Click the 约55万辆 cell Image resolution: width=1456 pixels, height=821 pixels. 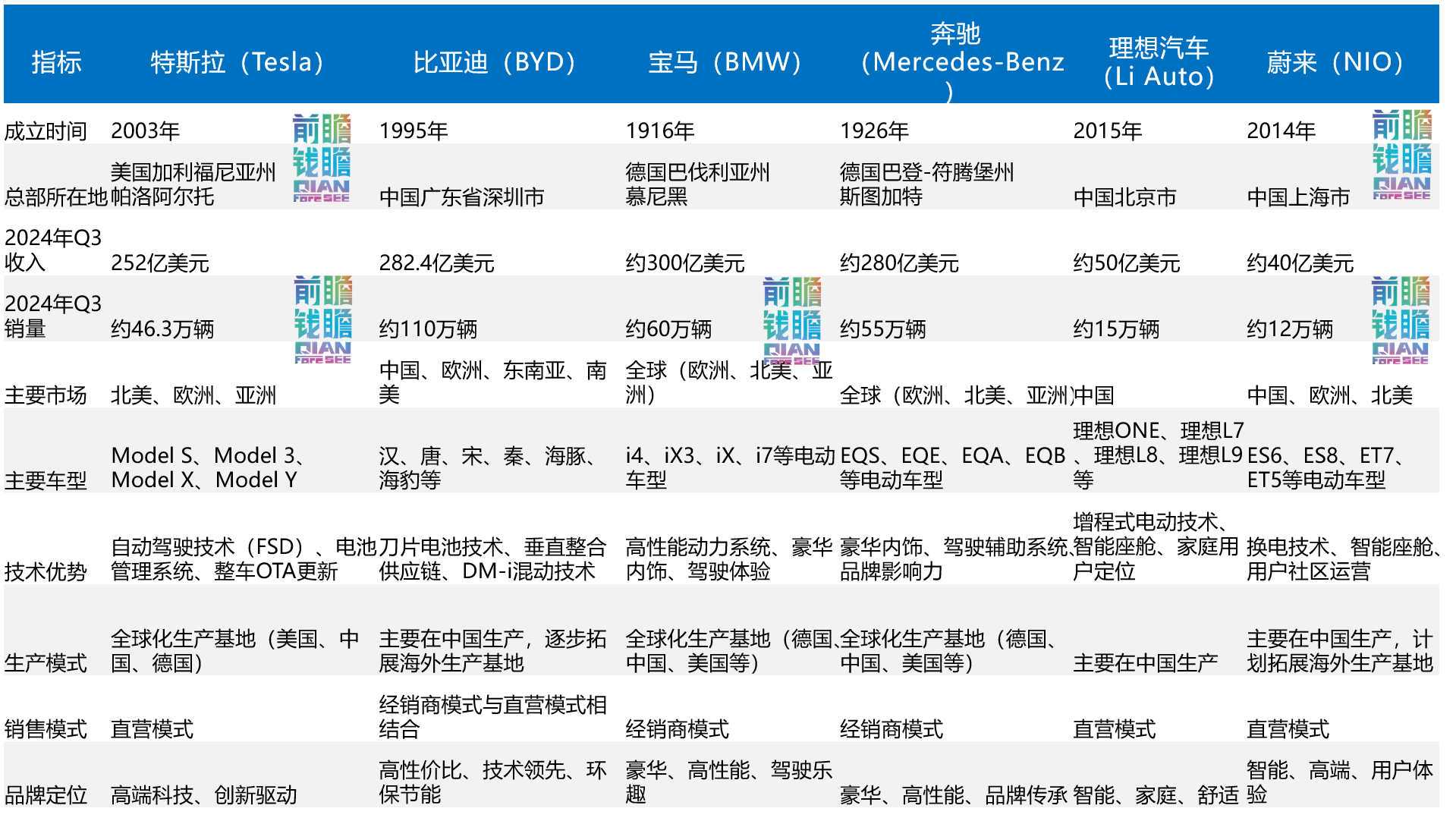click(882, 329)
